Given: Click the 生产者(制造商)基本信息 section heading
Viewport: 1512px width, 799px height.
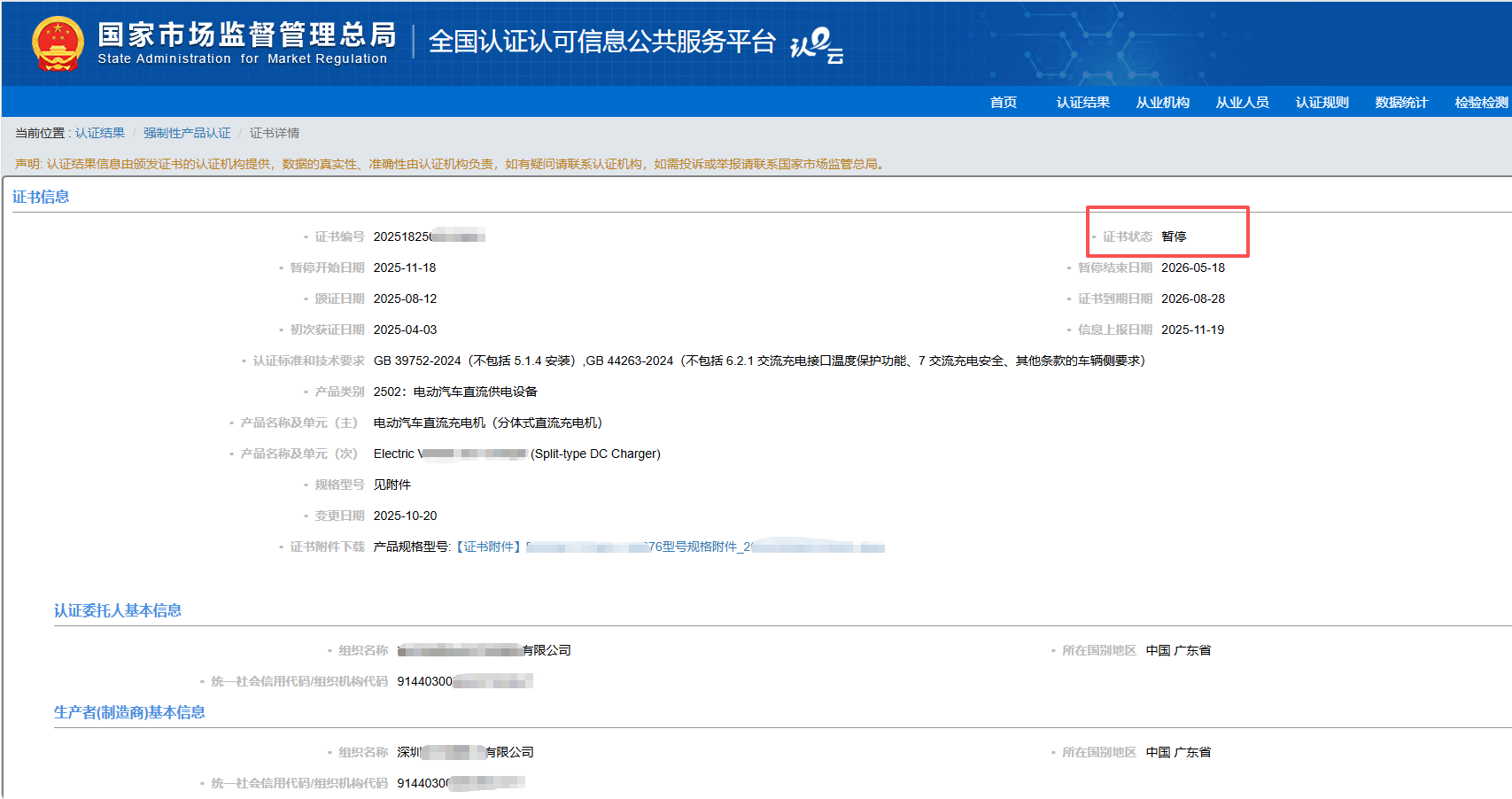Looking at the screenshot, I should click(128, 711).
